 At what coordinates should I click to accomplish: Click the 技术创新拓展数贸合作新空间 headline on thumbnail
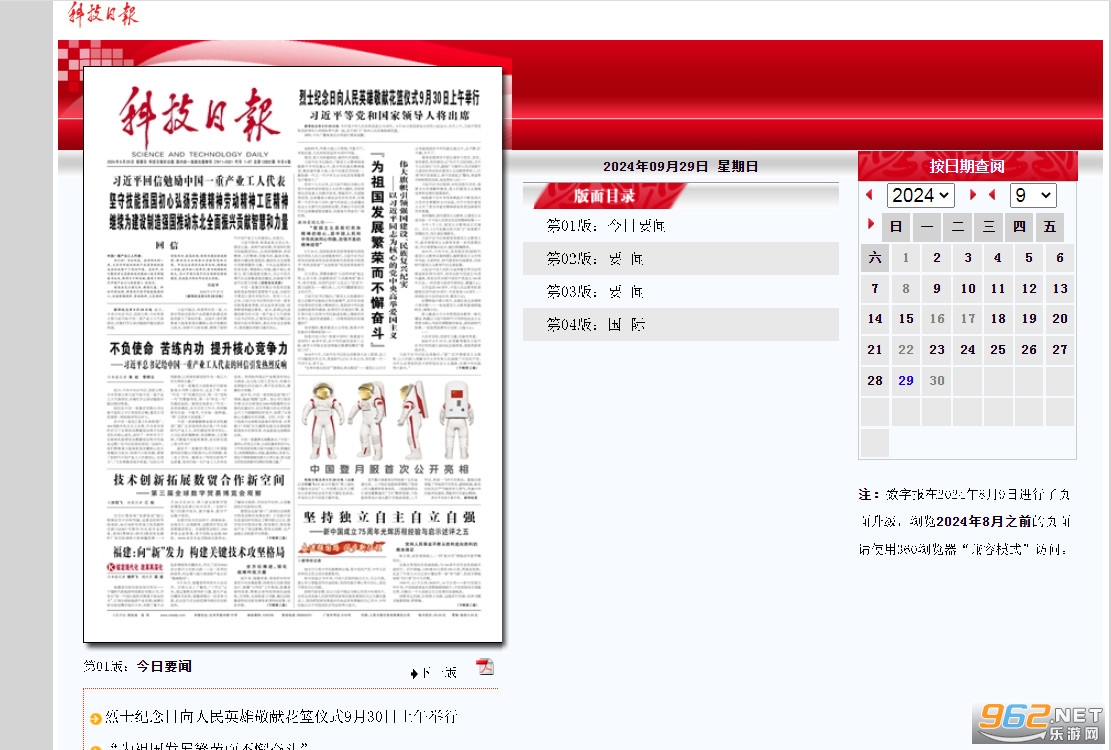[199, 479]
